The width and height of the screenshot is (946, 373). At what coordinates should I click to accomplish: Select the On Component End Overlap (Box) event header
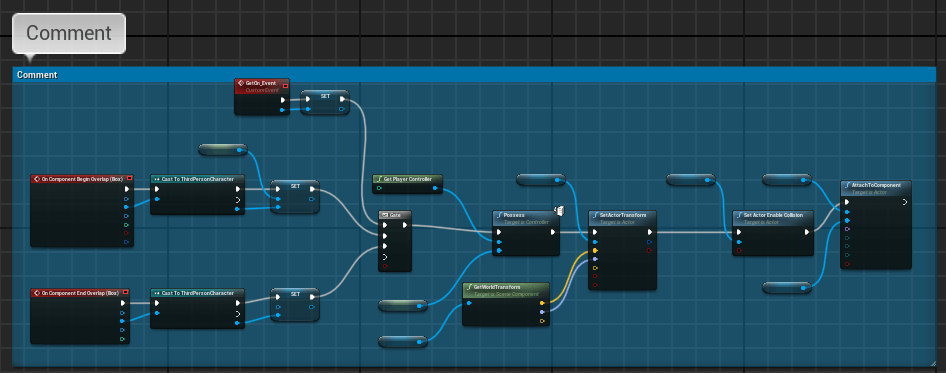tap(80, 293)
